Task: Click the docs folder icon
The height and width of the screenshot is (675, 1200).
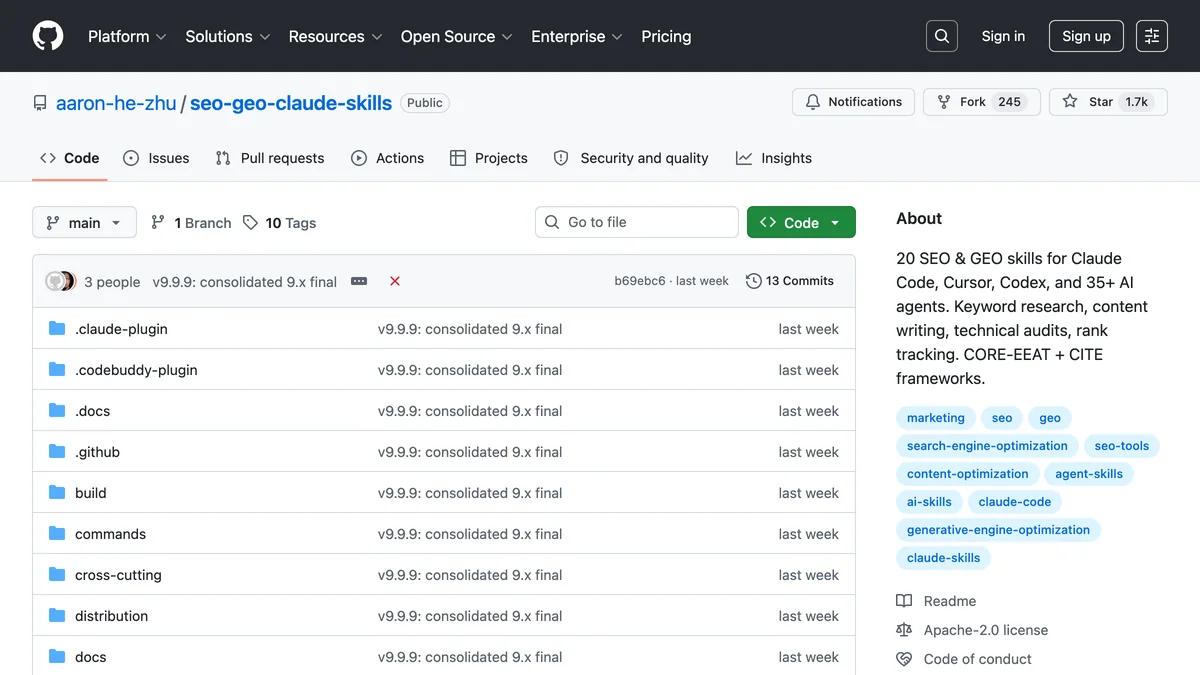Action: (x=57, y=657)
